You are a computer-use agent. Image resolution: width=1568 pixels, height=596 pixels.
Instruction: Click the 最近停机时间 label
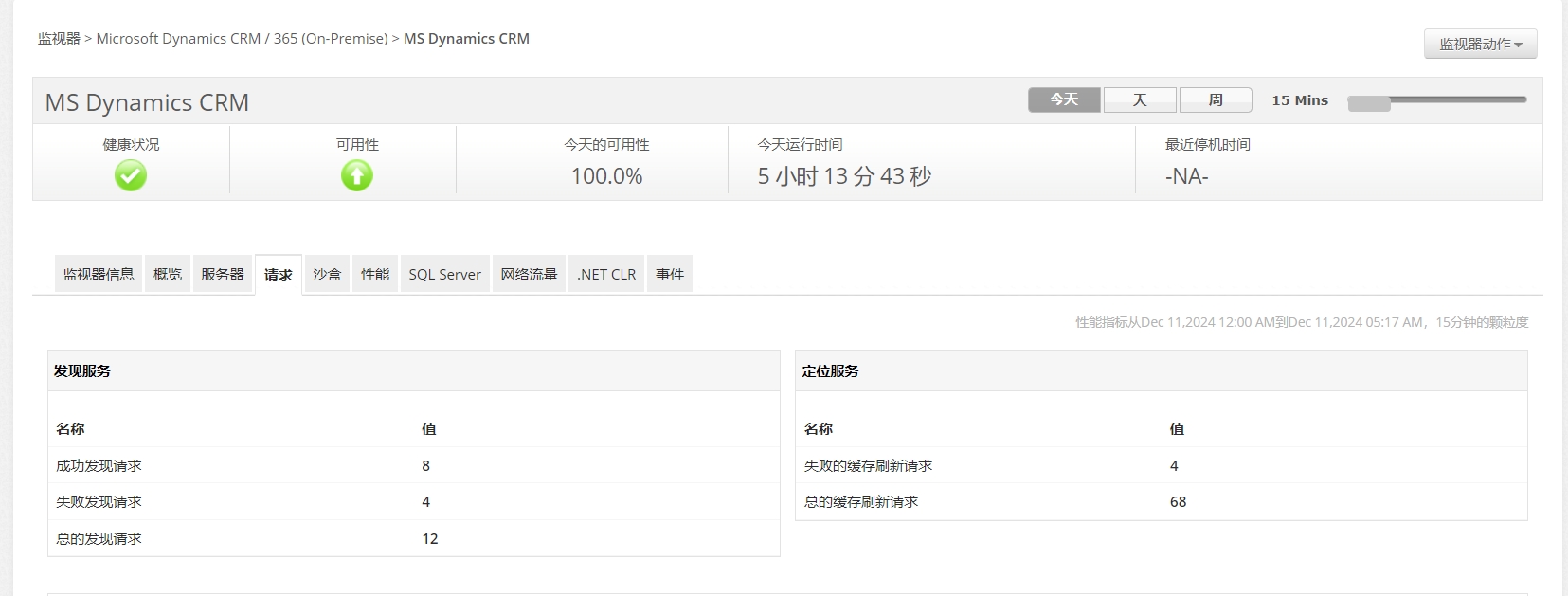(x=1208, y=144)
